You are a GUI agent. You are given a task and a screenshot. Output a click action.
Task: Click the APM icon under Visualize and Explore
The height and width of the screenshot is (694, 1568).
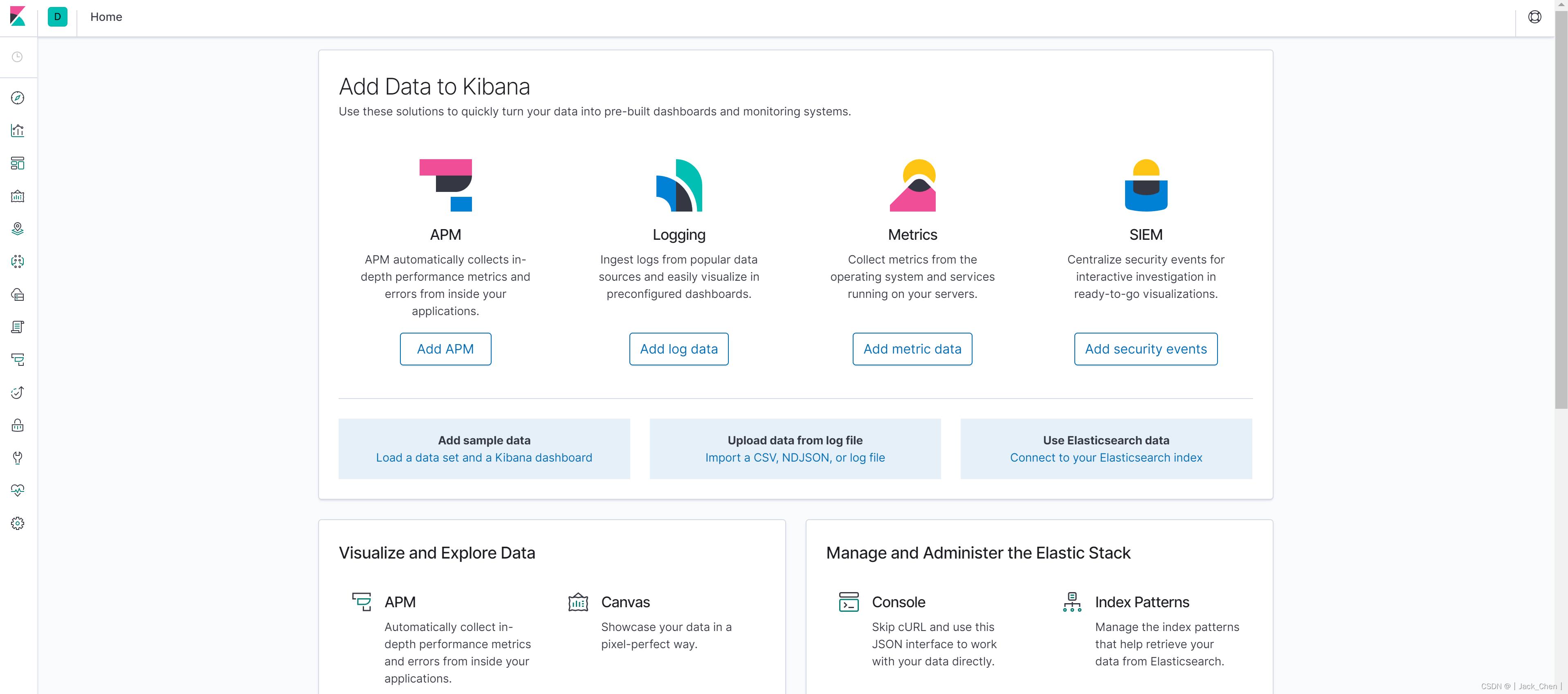coord(362,602)
